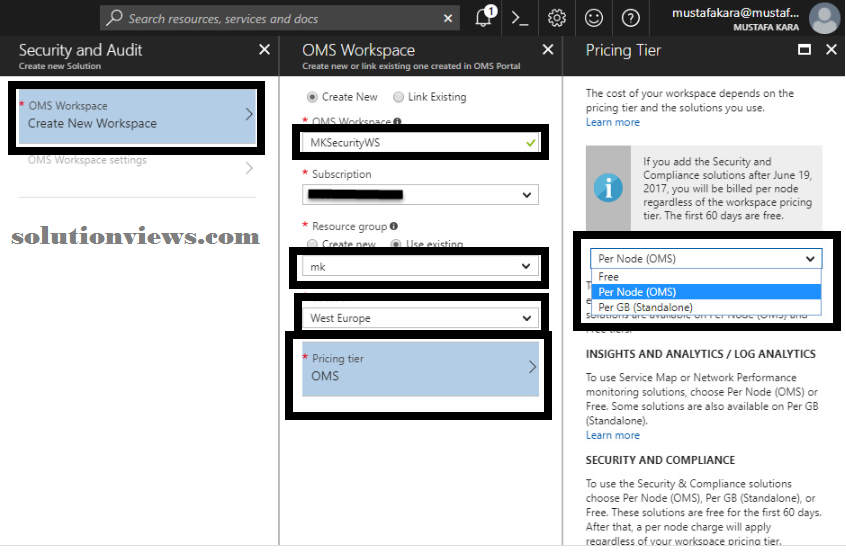The image size is (846, 557).
Task: Select the Create New workspace radio
Action: 312,97
